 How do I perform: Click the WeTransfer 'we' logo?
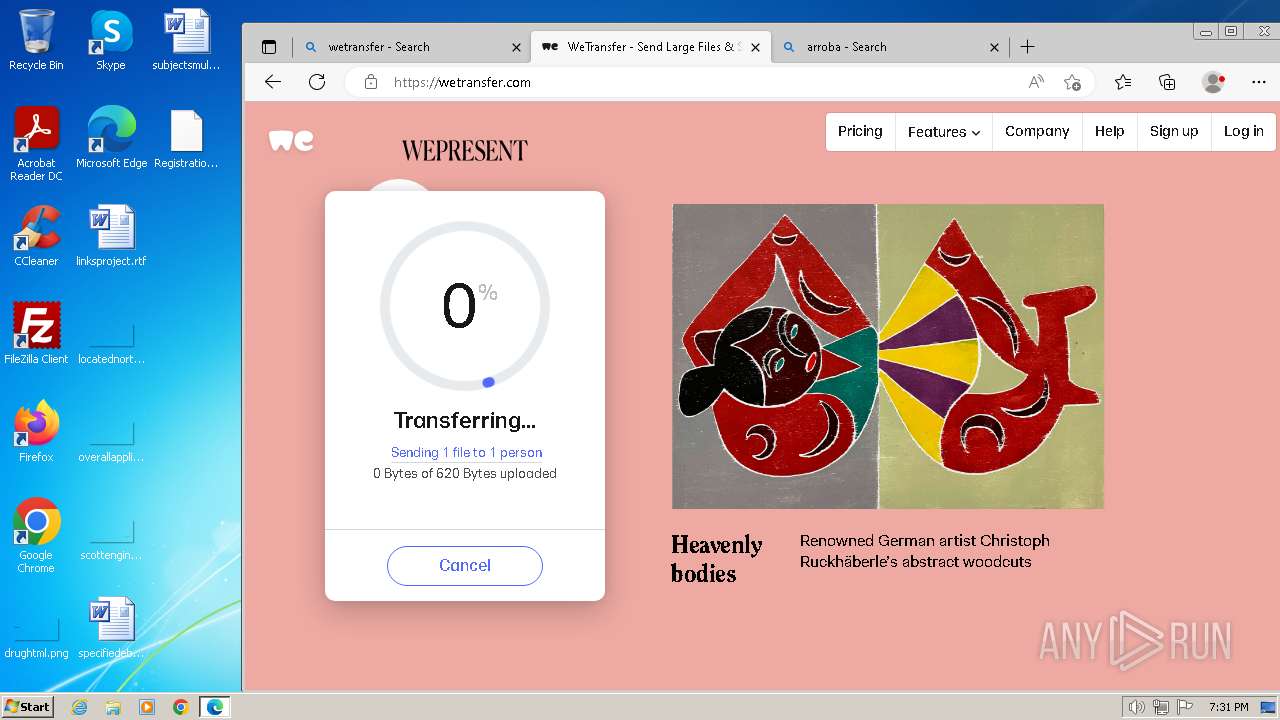click(x=291, y=141)
